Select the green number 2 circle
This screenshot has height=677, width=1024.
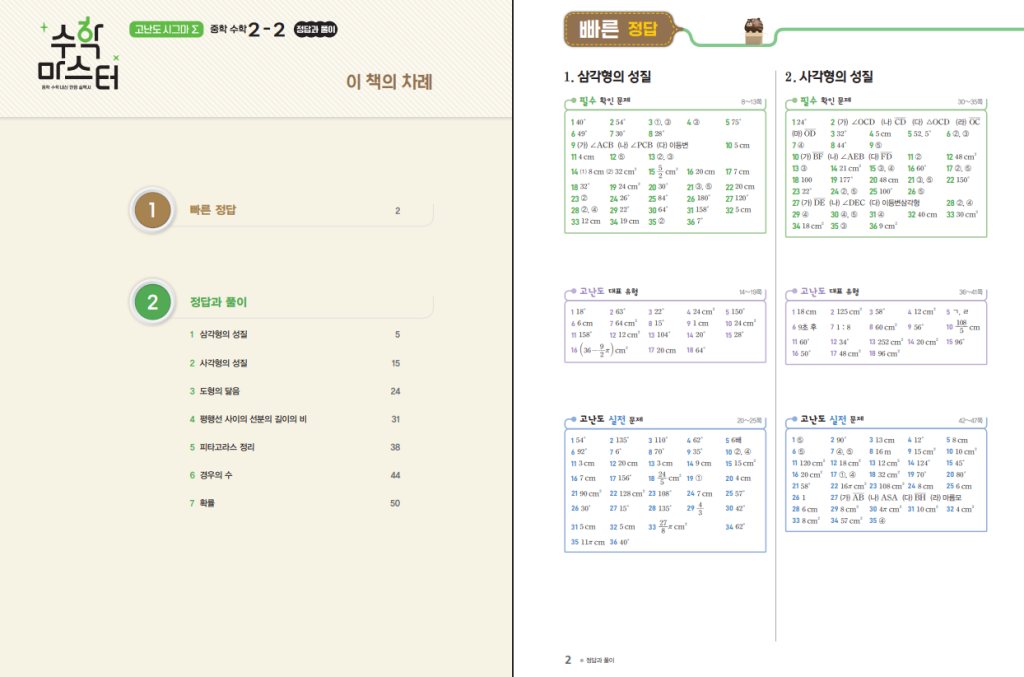point(152,302)
